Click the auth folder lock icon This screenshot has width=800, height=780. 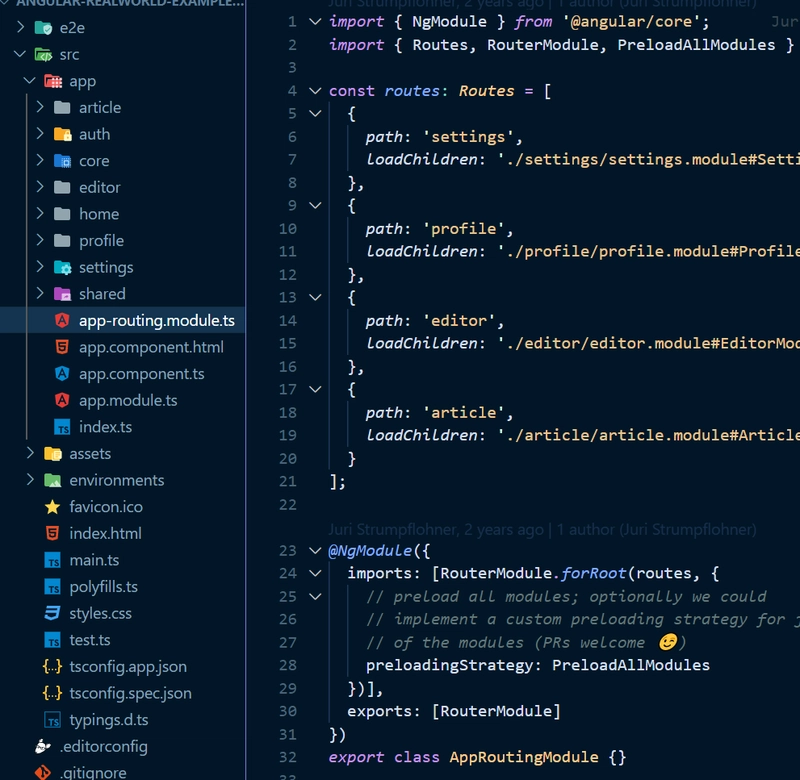click(63, 134)
